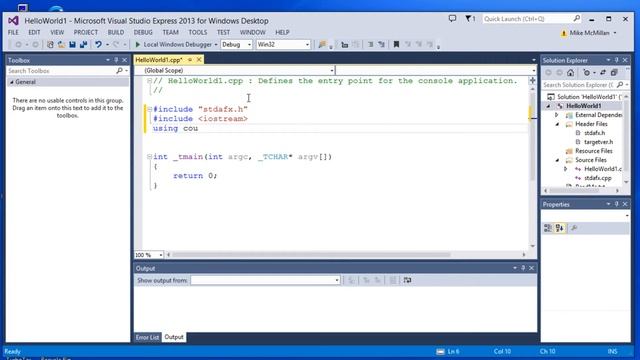Select targetver.h in Solution Explorer
The image size is (640, 360).
point(598,142)
